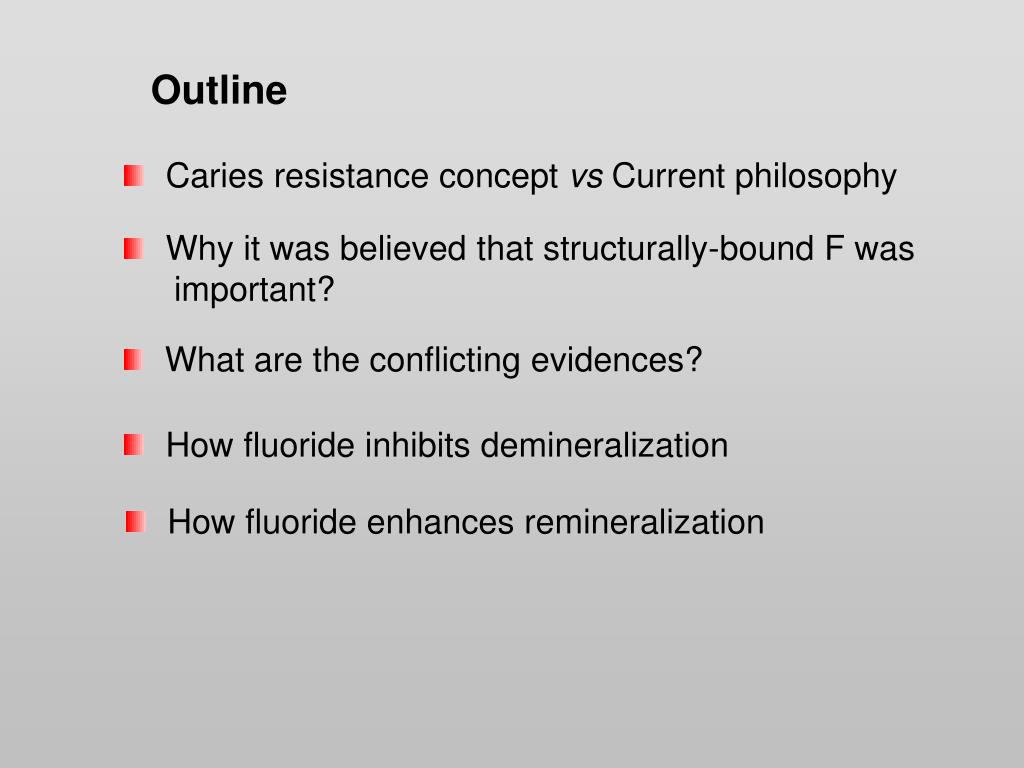Screen dimensions: 1024x768
Task: Click the word important?
Action: 254,289
